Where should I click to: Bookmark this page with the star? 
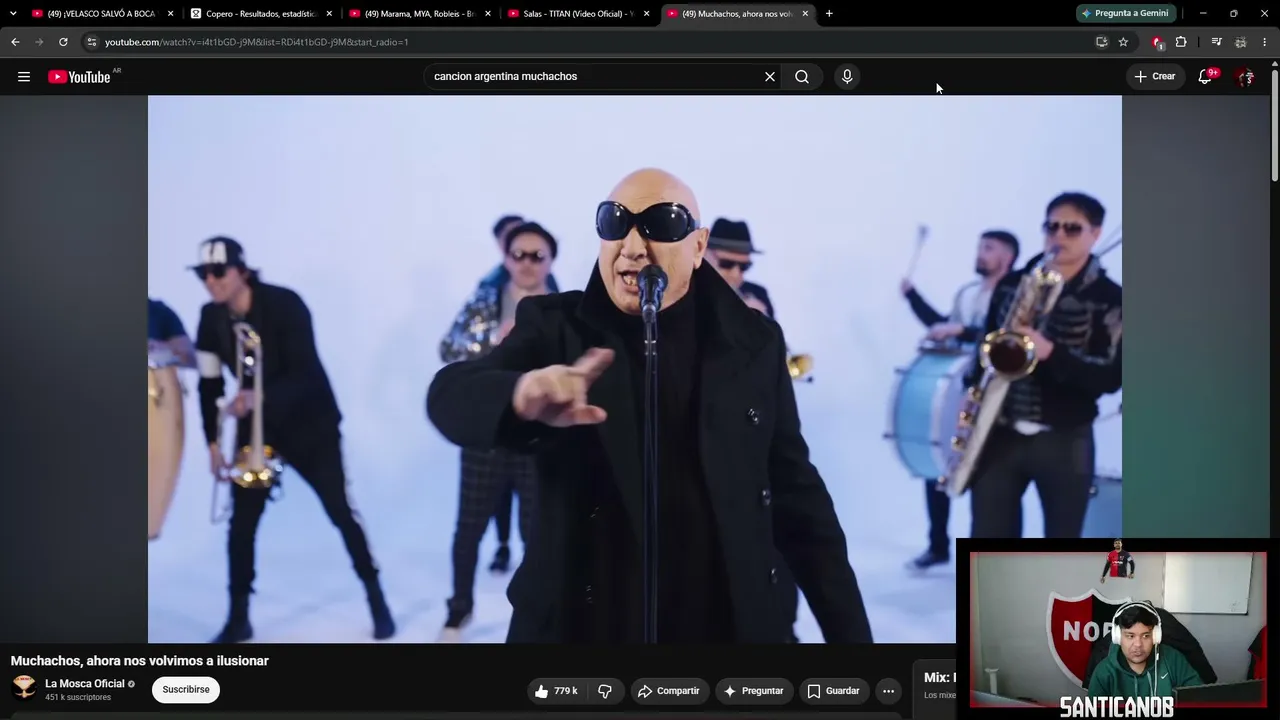(x=1123, y=42)
